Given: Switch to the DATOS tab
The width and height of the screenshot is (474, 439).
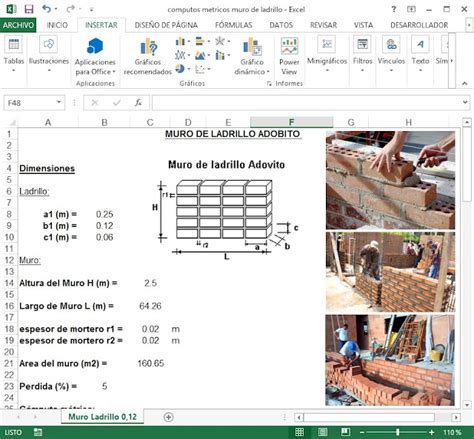Looking at the screenshot, I should click(281, 25).
